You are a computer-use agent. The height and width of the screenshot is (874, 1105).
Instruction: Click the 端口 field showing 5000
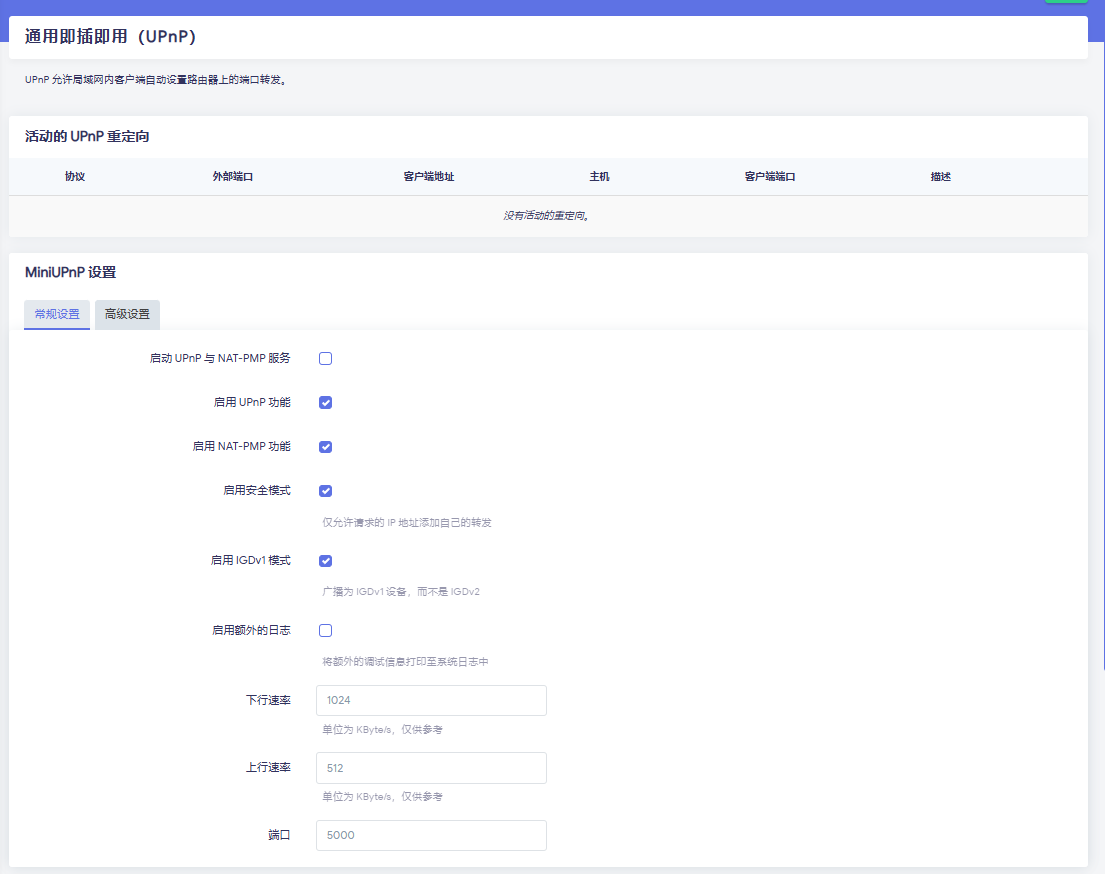click(x=431, y=835)
